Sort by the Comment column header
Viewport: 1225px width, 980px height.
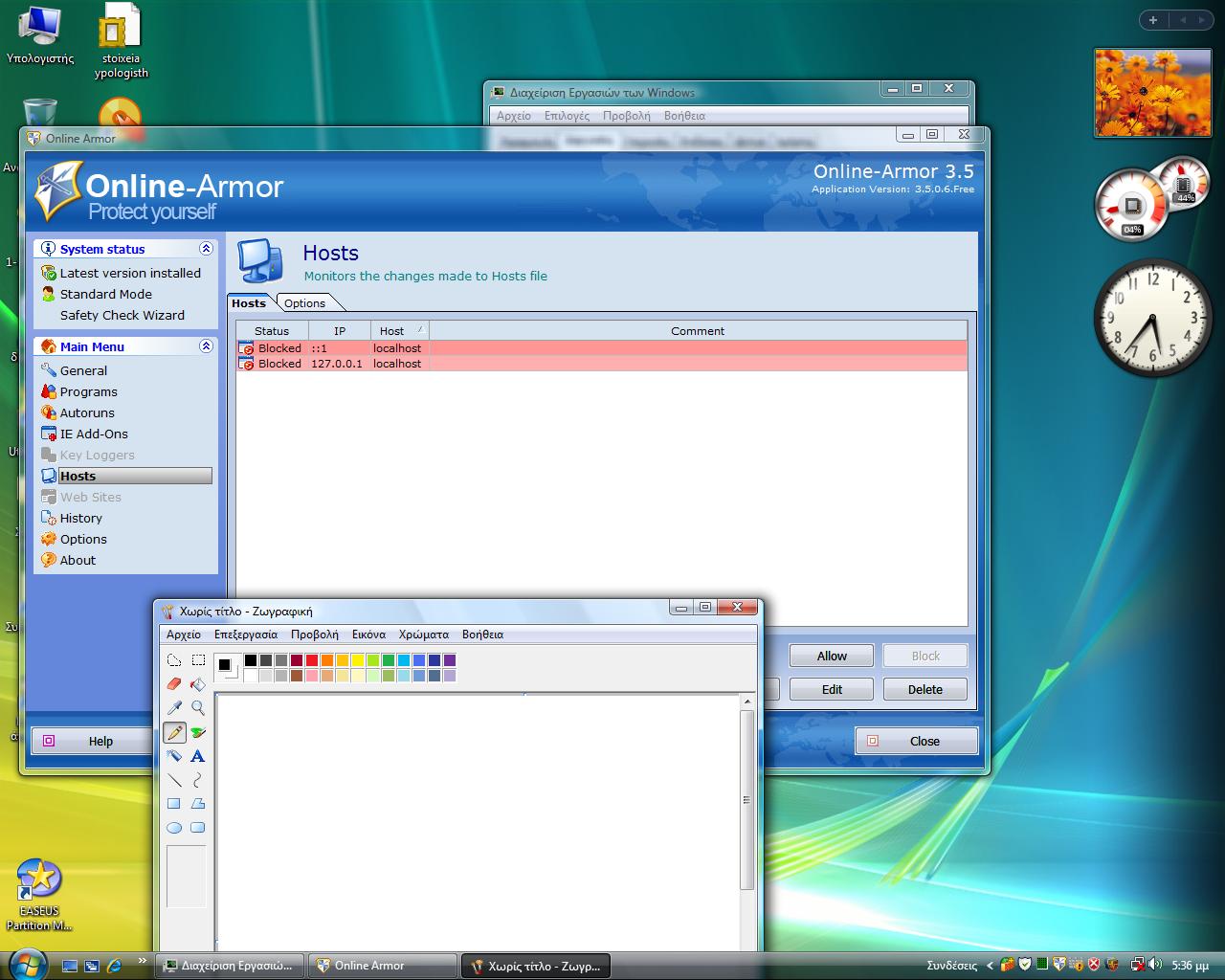pyautogui.click(x=698, y=331)
